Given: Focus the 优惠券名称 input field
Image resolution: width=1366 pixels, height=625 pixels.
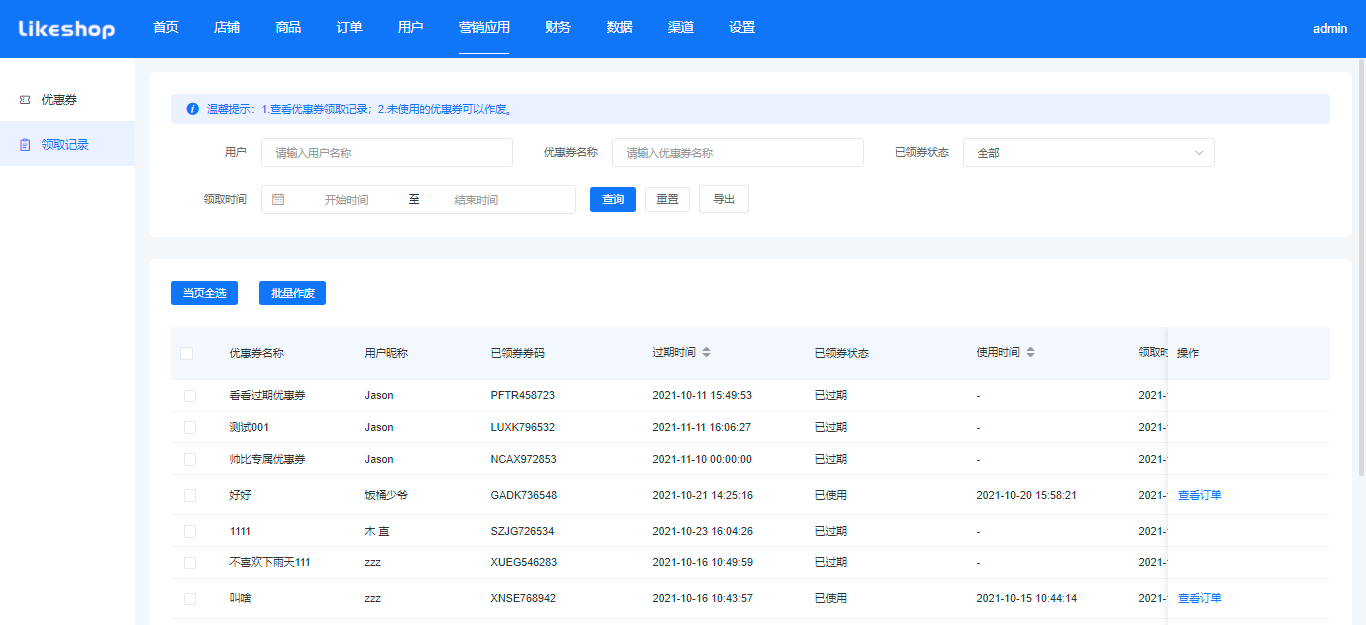Looking at the screenshot, I should point(738,153).
